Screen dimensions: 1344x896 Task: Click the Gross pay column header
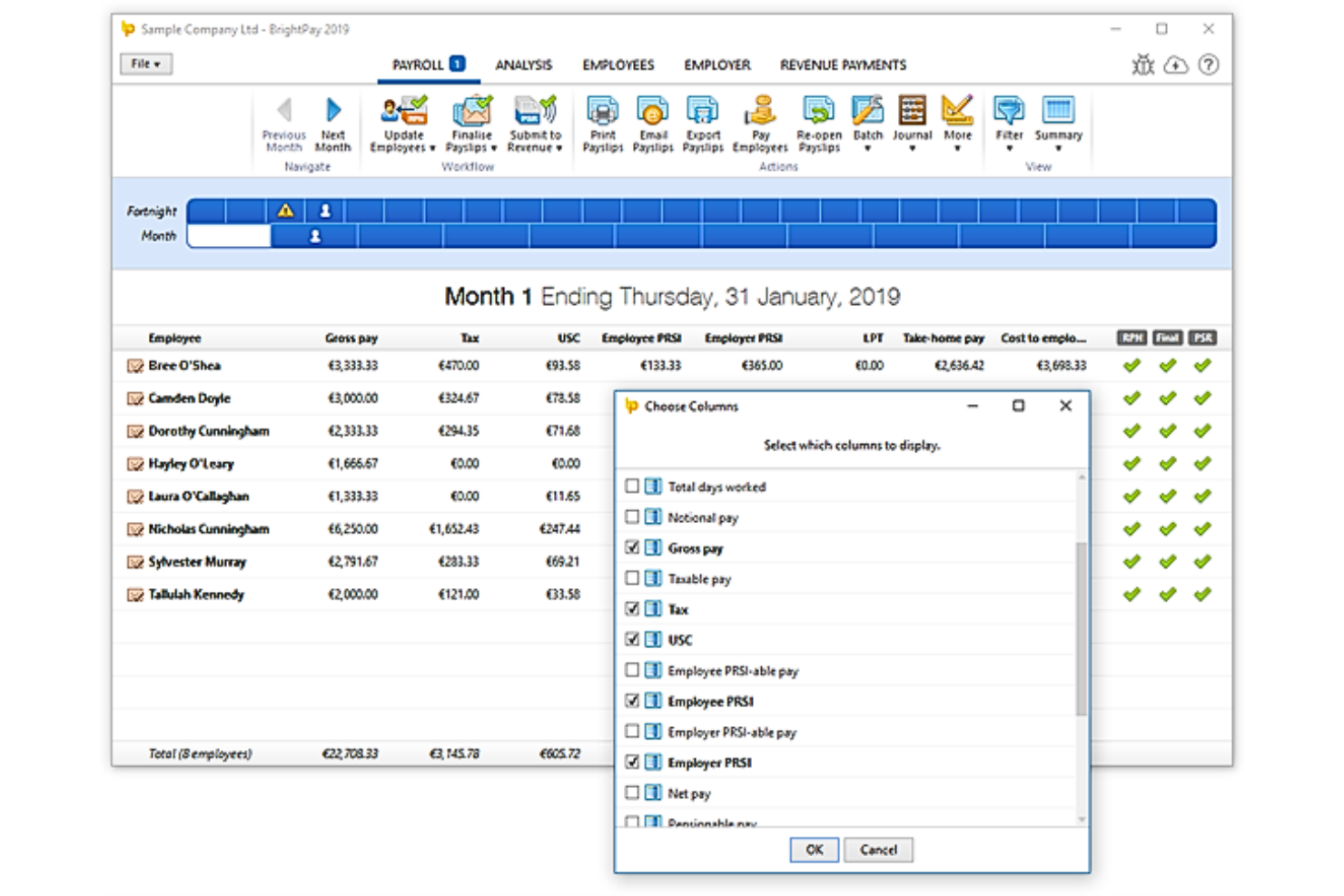(351, 338)
